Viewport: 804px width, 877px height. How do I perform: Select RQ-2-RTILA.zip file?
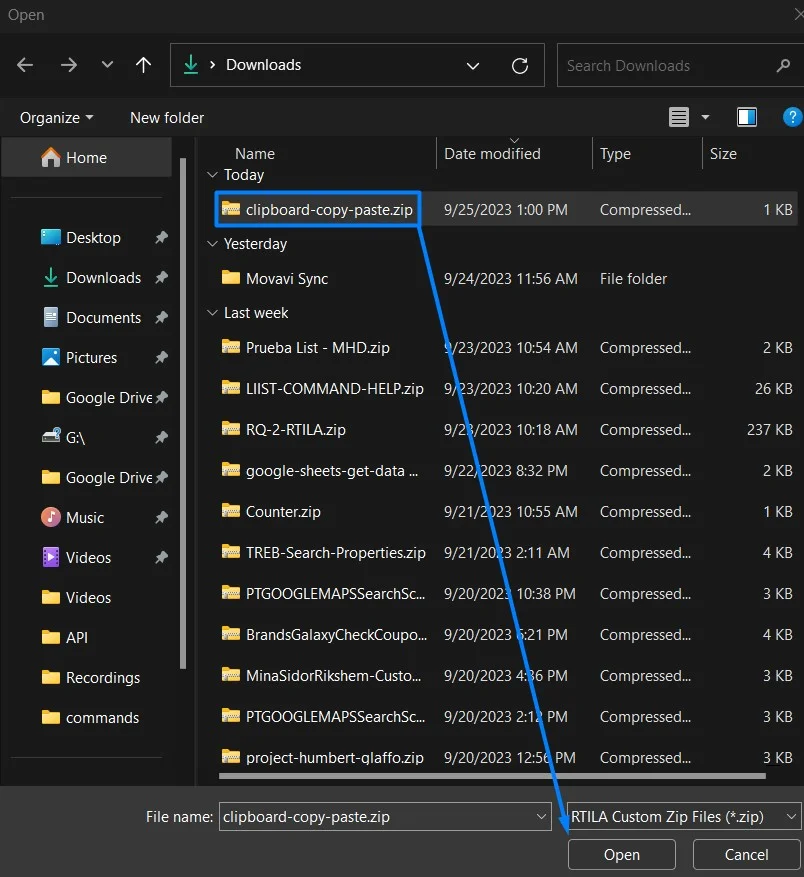pos(295,430)
